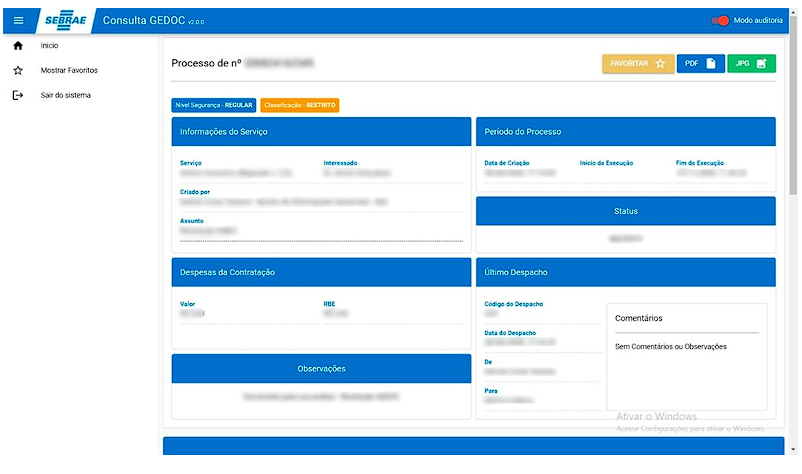Click the Classificação - RESTRITO badge
Screen dimensions: 802x474
tap(300, 105)
